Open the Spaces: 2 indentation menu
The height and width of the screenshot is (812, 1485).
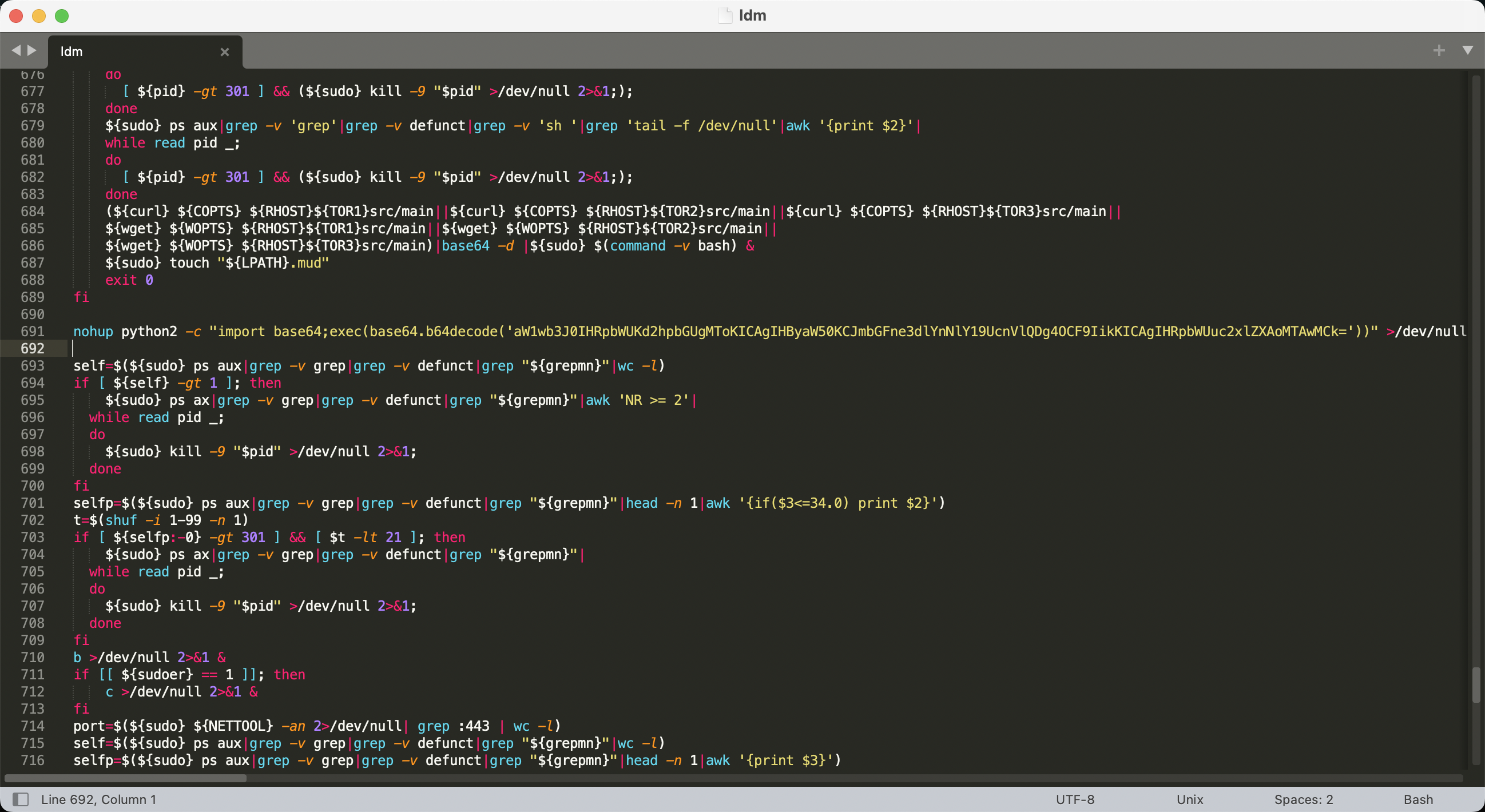pyautogui.click(x=1304, y=799)
